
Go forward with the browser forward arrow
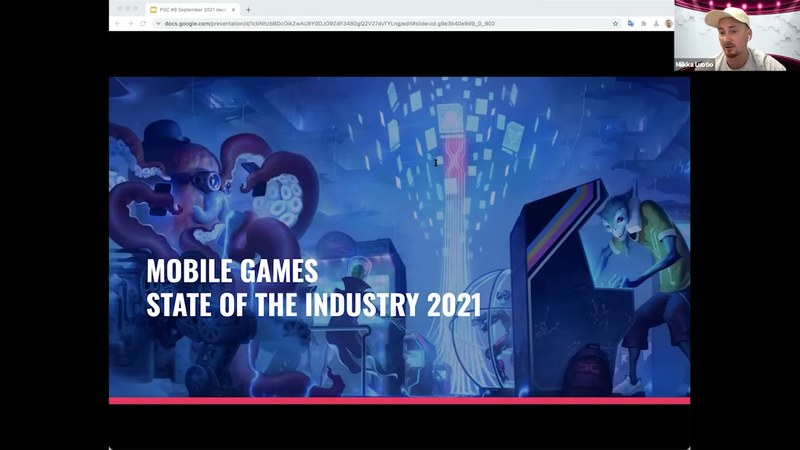130,23
